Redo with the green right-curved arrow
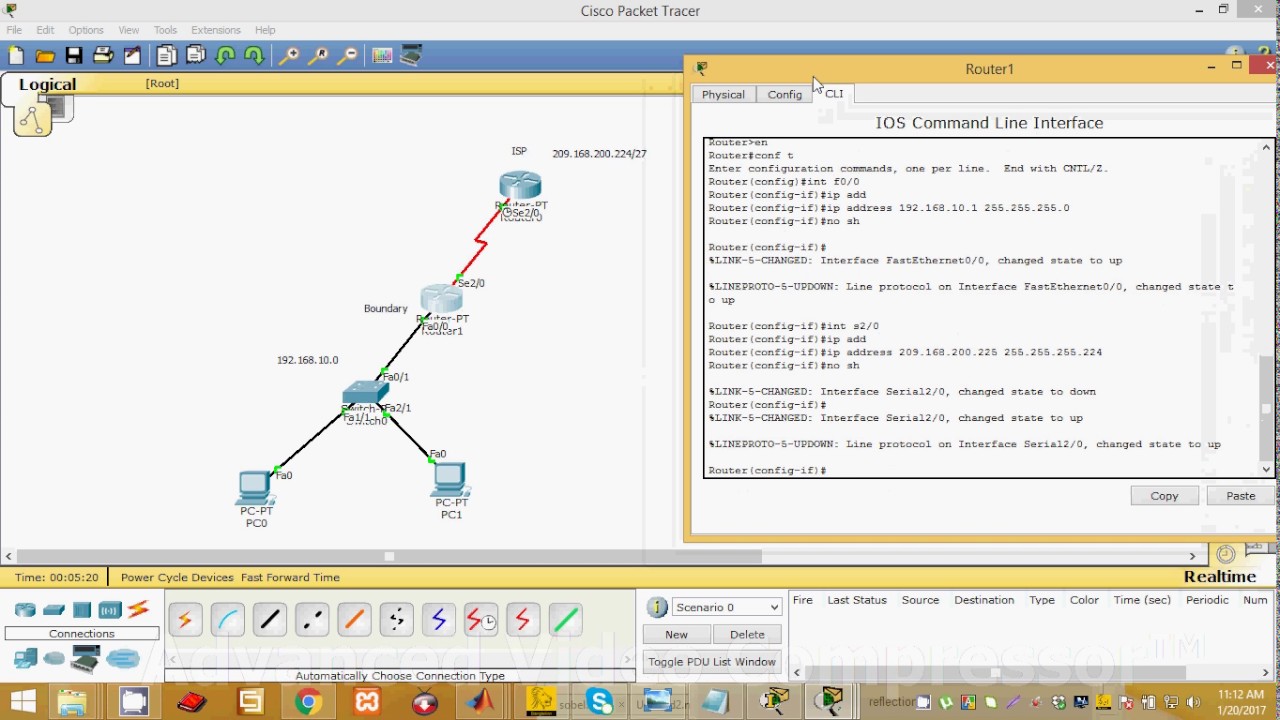The width and height of the screenshot is (1280, 720). pyautogui.click(x=254, y=56)
